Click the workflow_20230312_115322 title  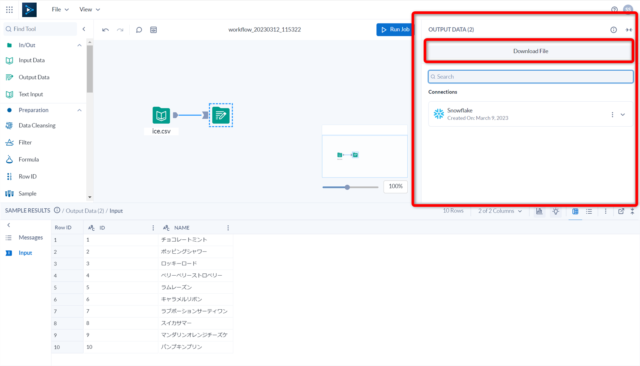(x=264, y=29)
